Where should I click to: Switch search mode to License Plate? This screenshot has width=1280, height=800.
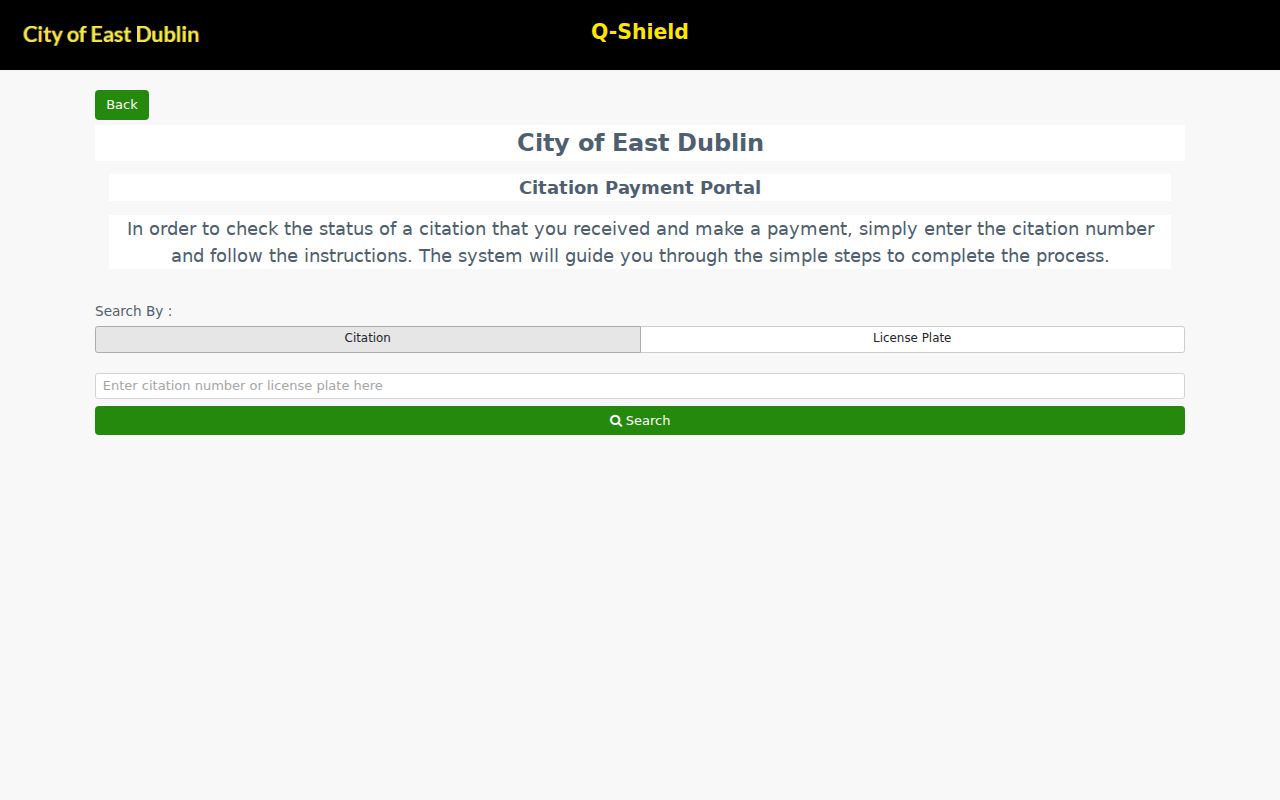(x=912, y=339)
